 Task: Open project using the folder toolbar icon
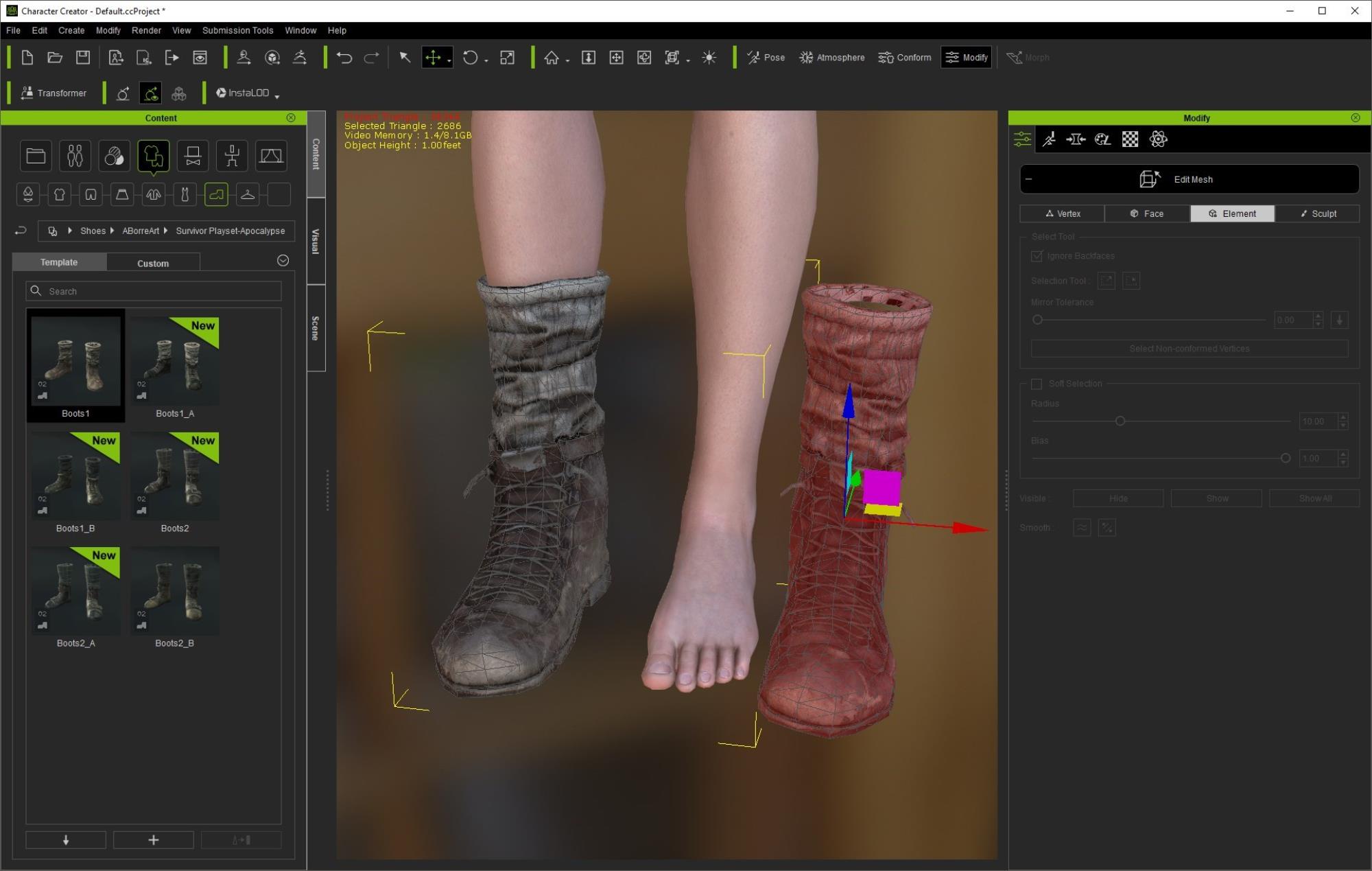(x=55, y=58)
